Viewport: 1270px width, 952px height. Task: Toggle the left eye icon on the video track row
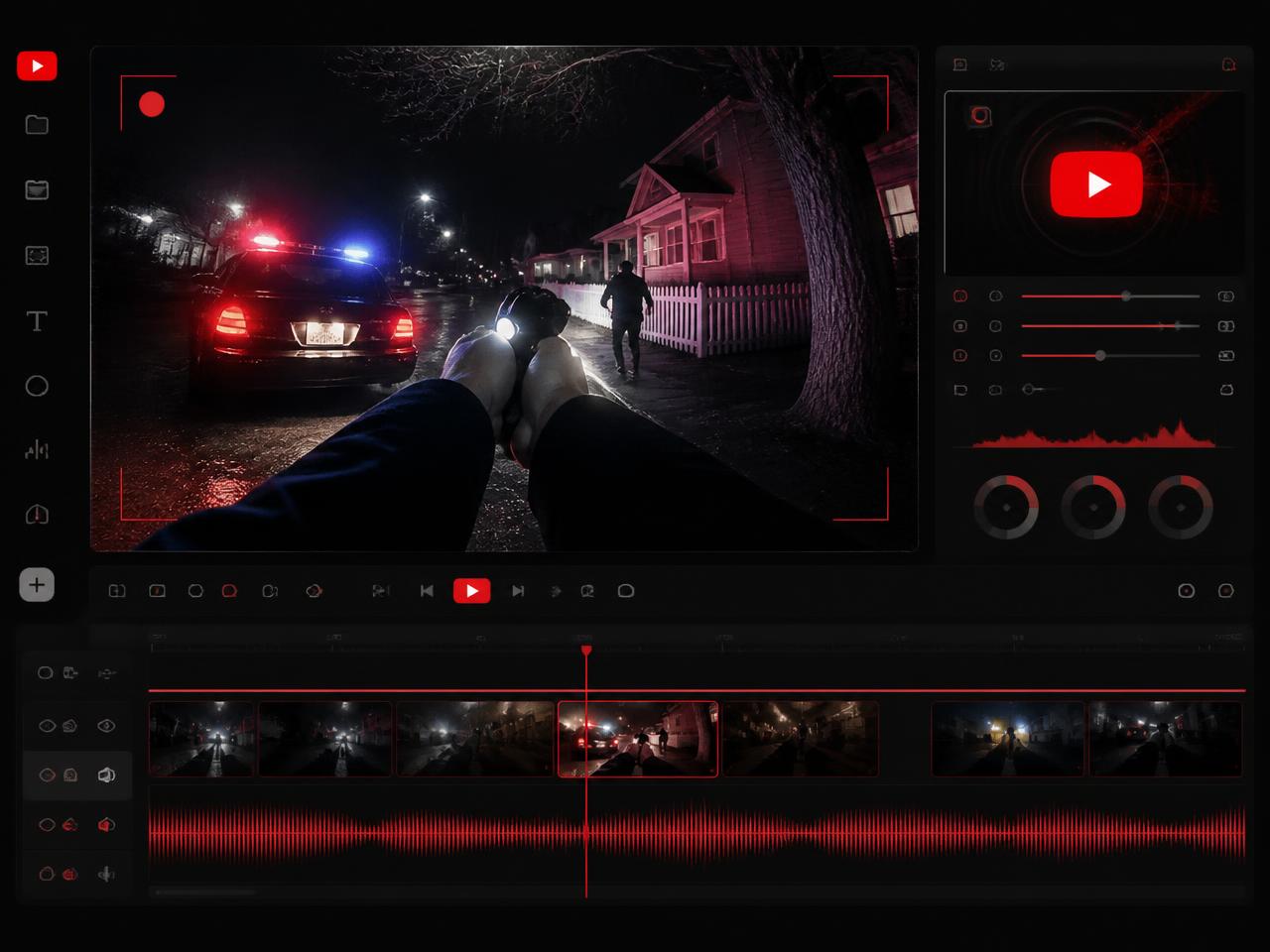point(47,726)
